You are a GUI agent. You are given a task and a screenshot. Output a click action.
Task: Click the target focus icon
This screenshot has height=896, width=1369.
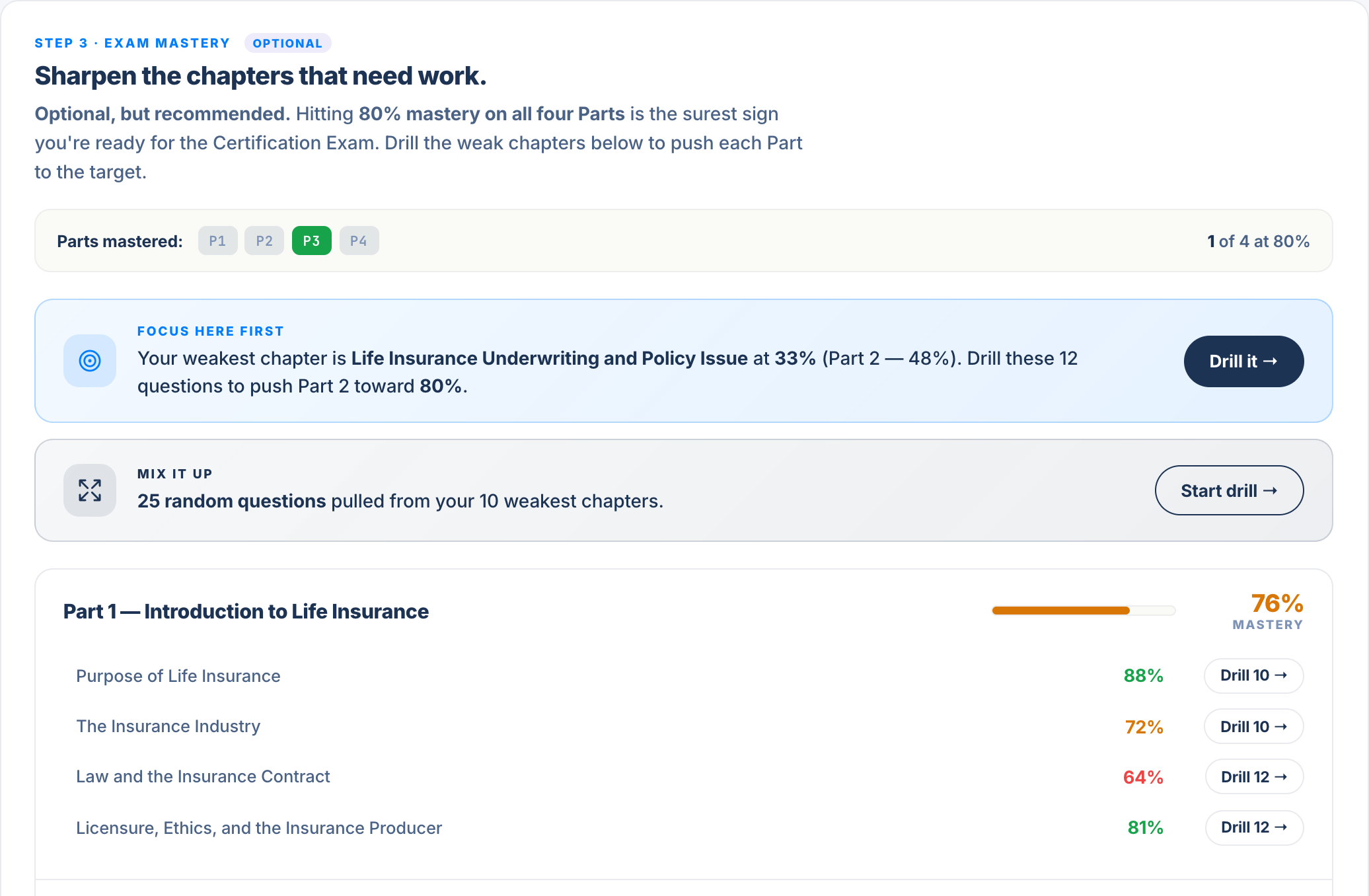[x=90, y=361]
